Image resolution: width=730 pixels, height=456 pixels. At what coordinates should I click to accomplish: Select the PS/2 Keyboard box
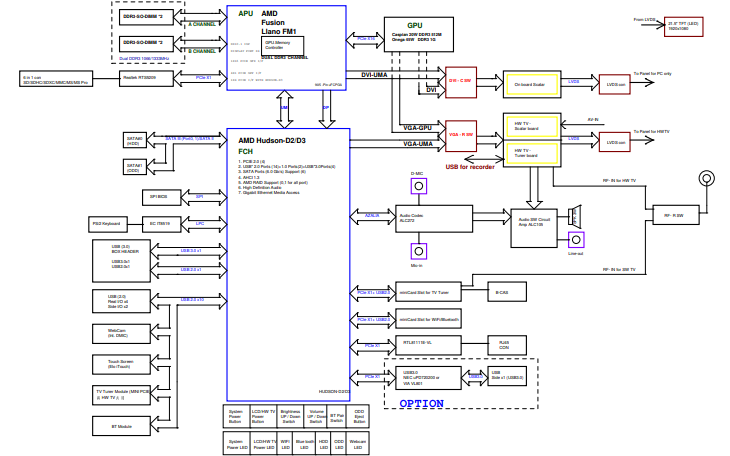pyautogui.click(x=108, y=225)
